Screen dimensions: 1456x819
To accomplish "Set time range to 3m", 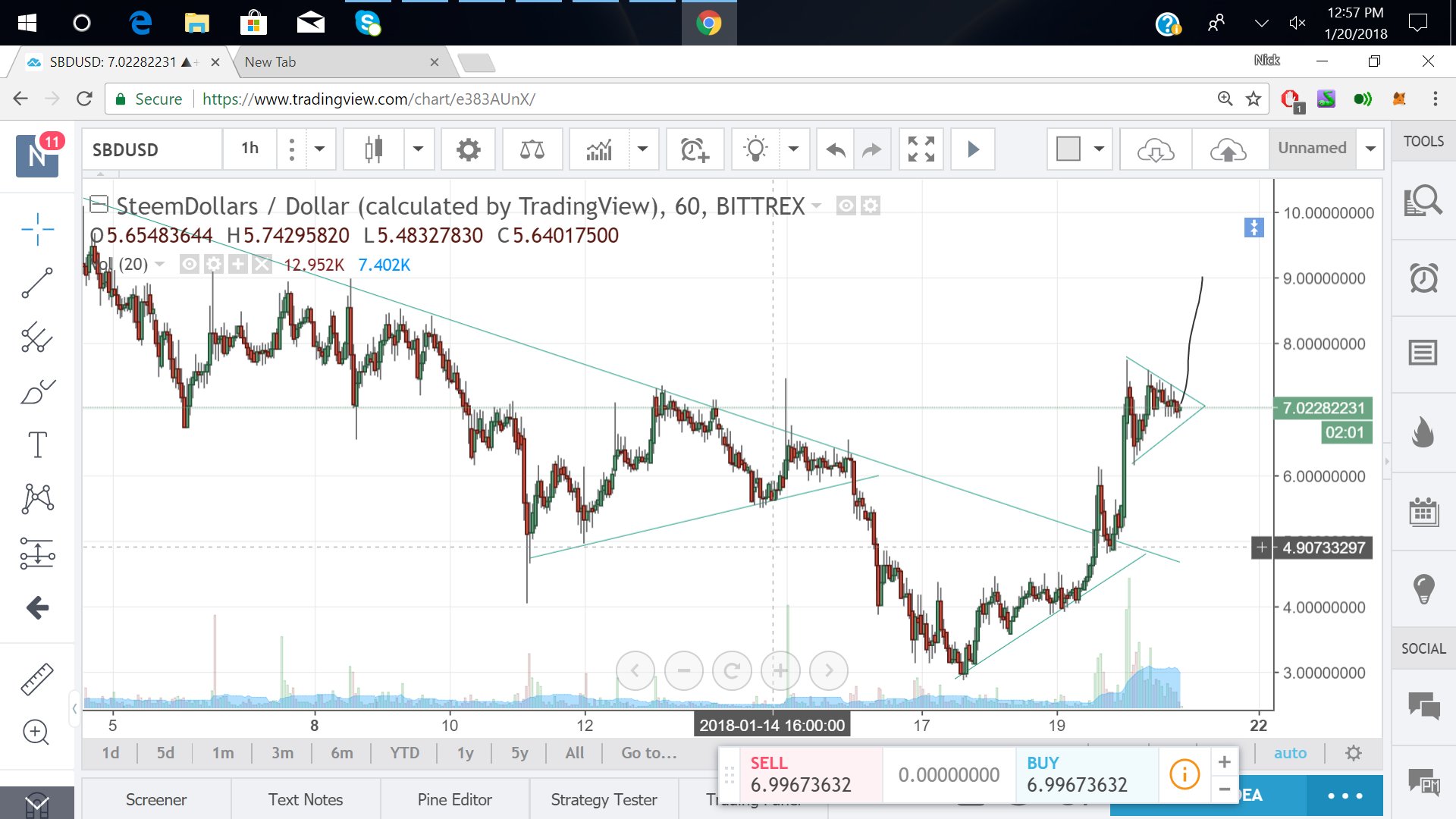I will coord(282,753).
